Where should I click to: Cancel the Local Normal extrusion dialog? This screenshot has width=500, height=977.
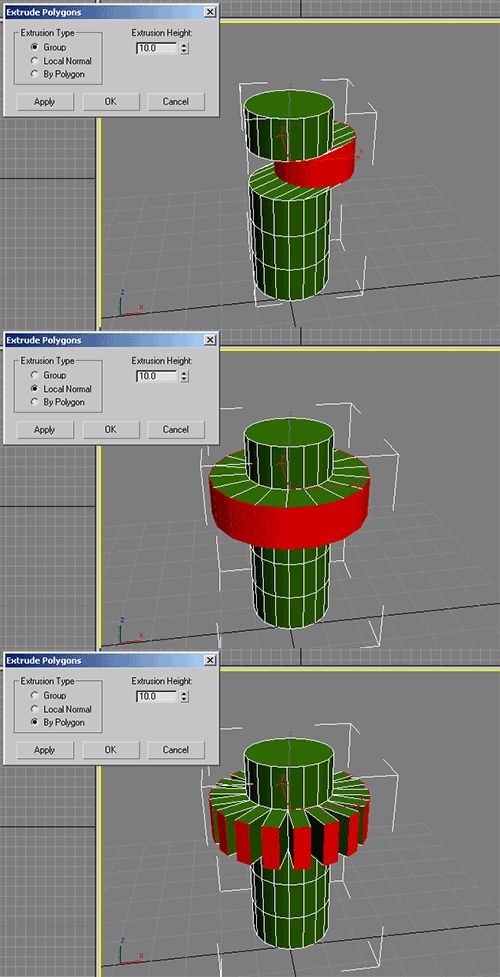click(176, 429)
